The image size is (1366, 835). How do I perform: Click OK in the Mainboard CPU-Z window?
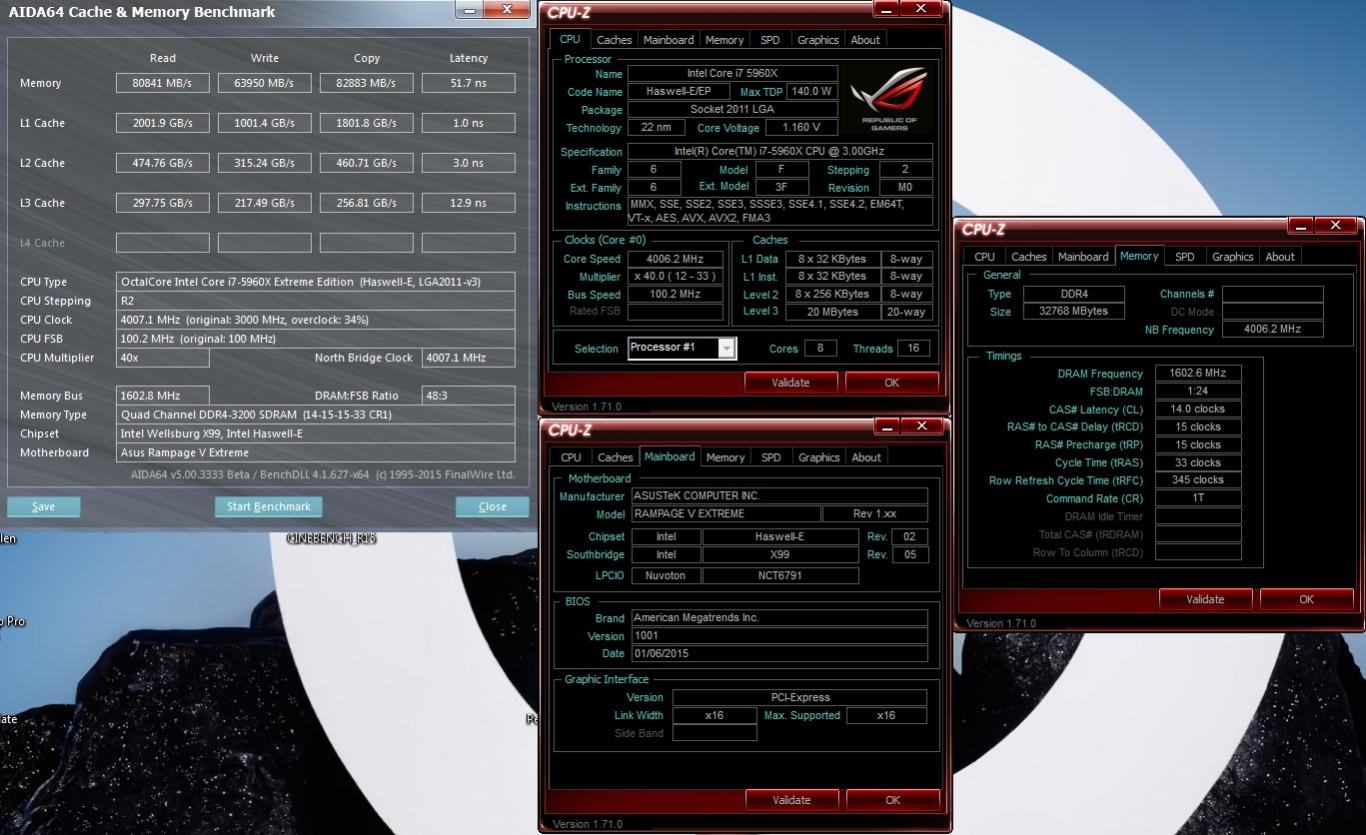pyautogui.click(x=892, y=800)
